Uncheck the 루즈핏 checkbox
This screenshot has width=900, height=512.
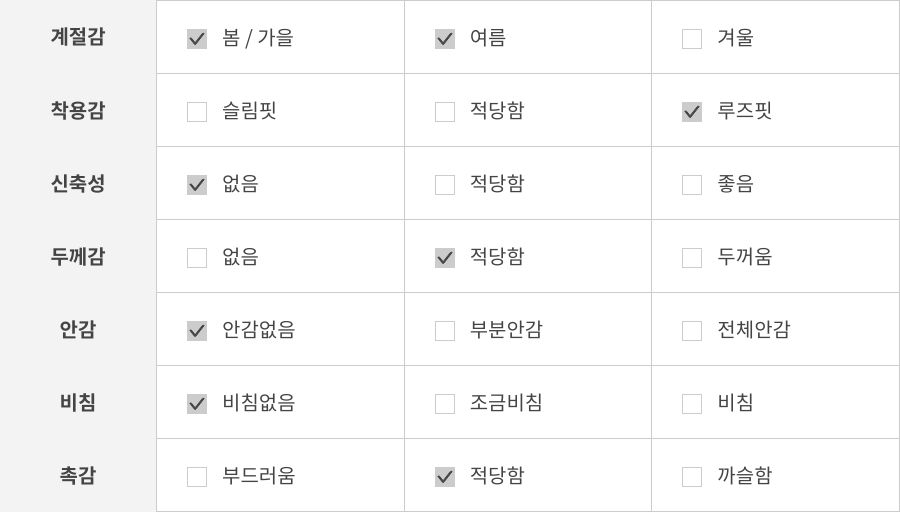pos(692,112)
